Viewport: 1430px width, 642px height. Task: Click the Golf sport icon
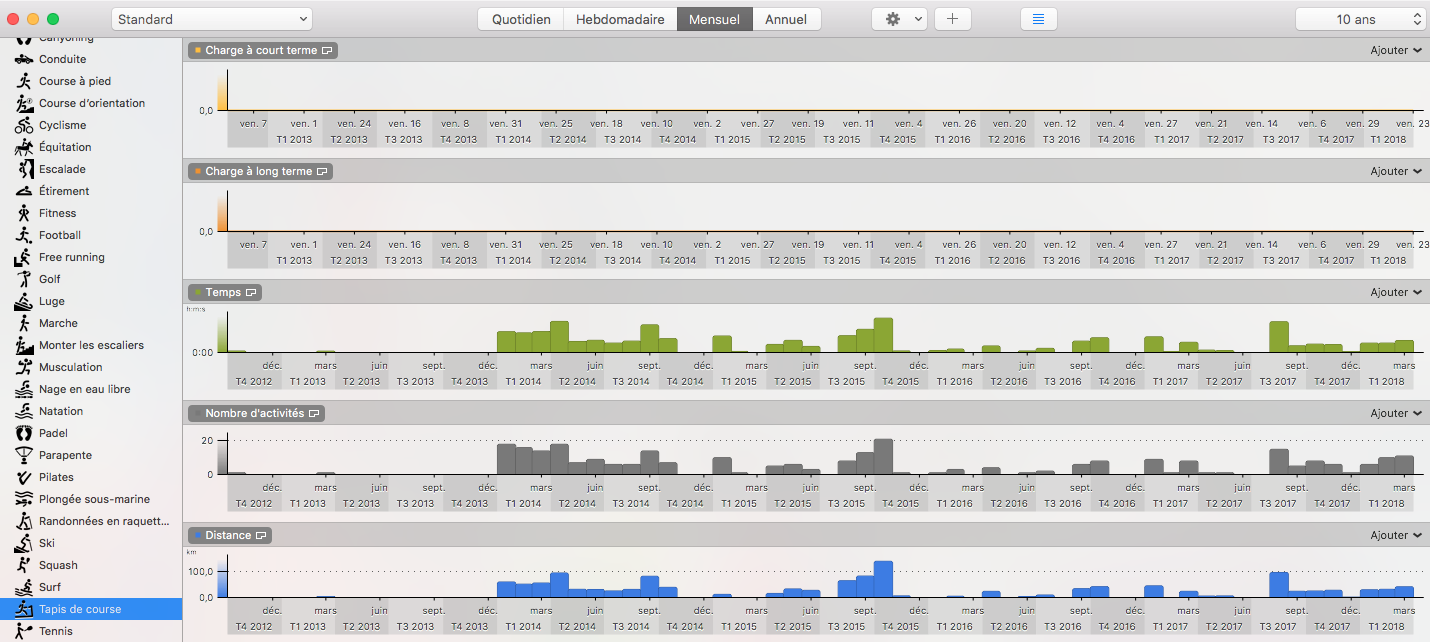(24, 279)
